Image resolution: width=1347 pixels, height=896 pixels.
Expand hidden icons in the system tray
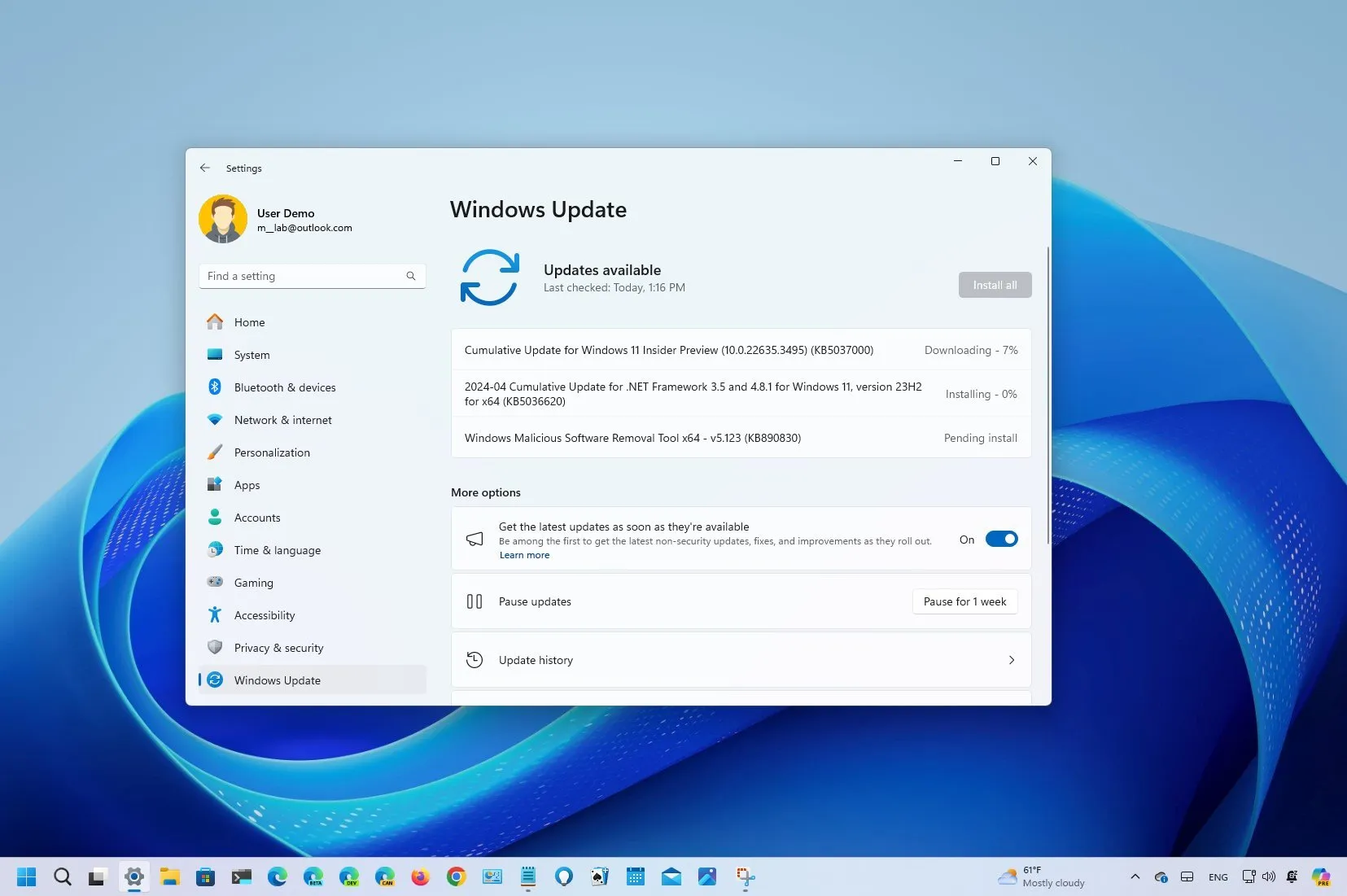[1135, 876]
